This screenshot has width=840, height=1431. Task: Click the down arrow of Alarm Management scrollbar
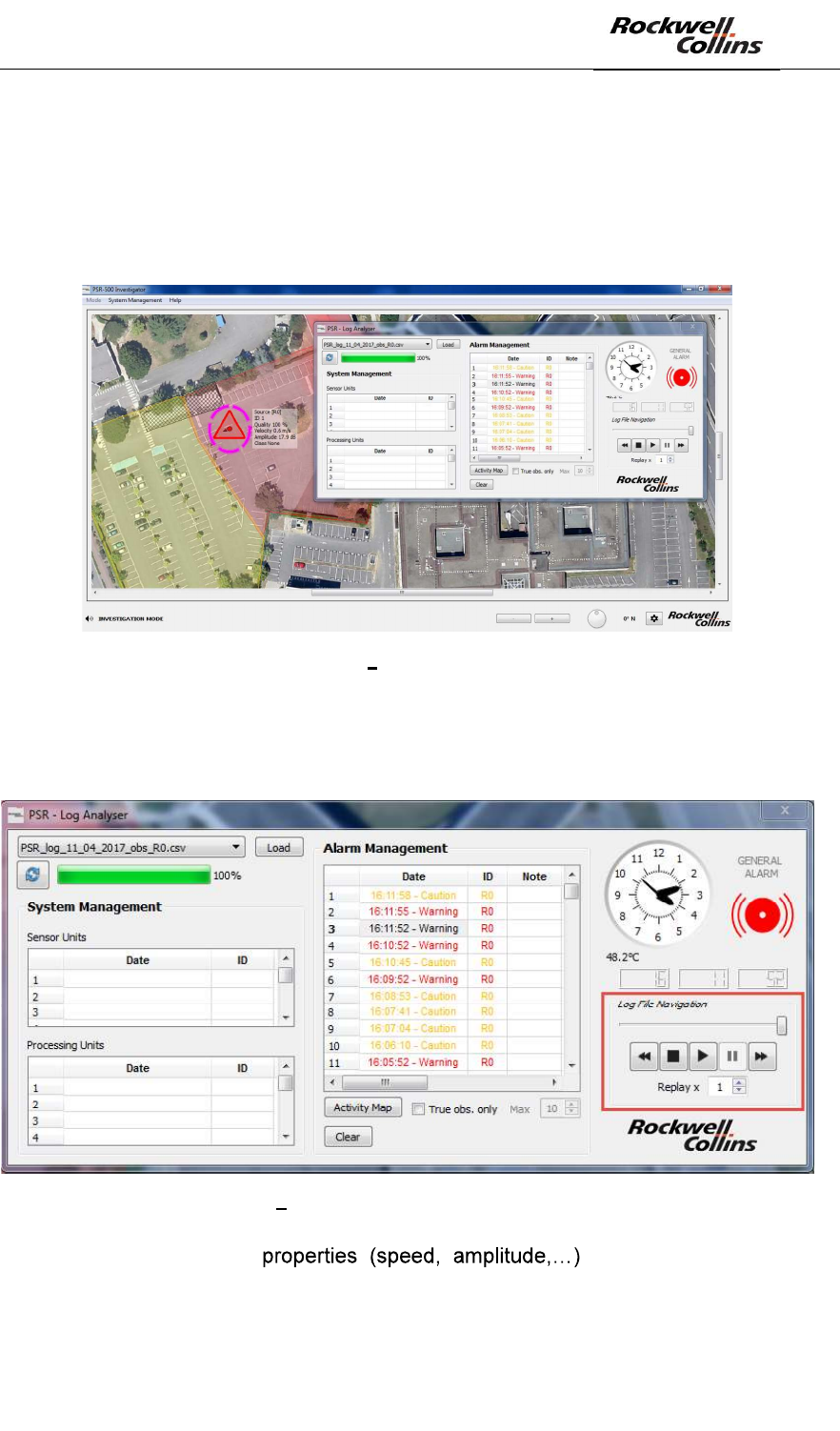coord(571,1065)
